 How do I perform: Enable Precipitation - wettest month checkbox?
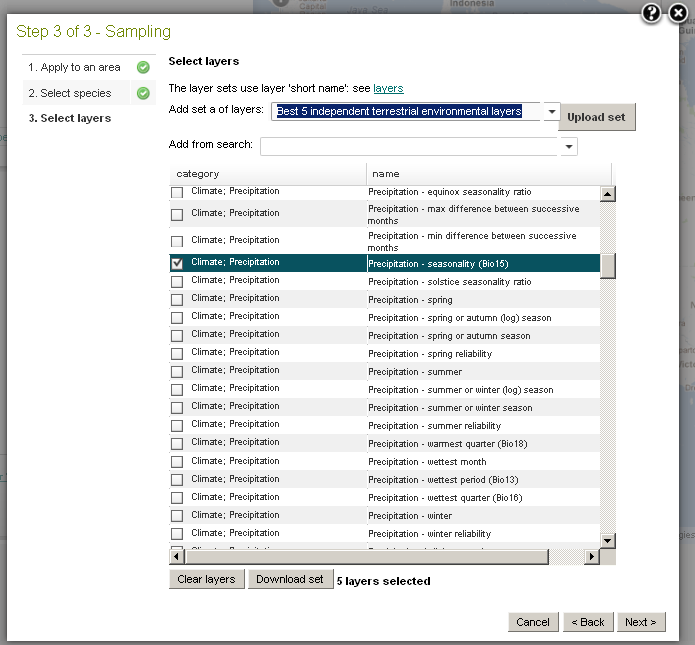[x=177, y=462]
